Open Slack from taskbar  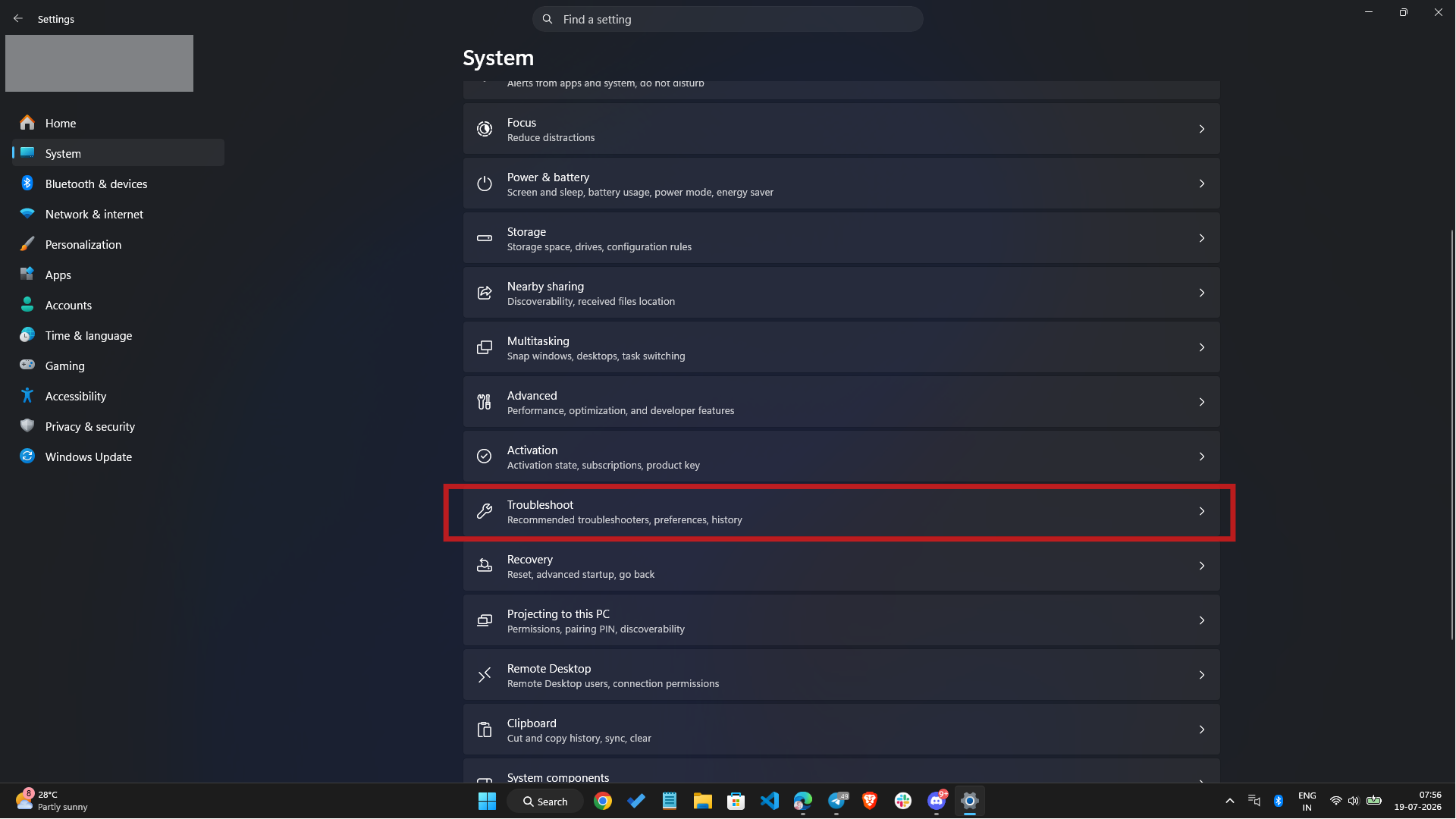903,801
